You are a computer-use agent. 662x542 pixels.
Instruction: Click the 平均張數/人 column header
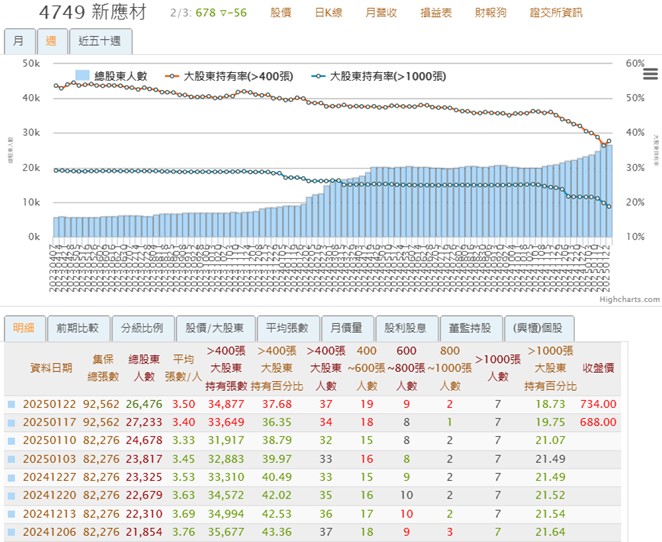183,368
